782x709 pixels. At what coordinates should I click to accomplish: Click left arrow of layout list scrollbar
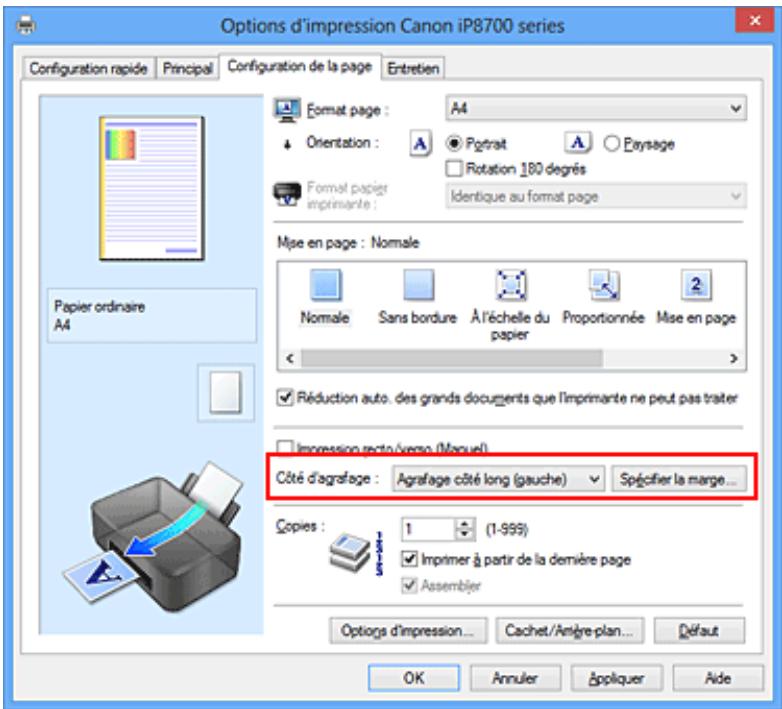pos(290,358)
